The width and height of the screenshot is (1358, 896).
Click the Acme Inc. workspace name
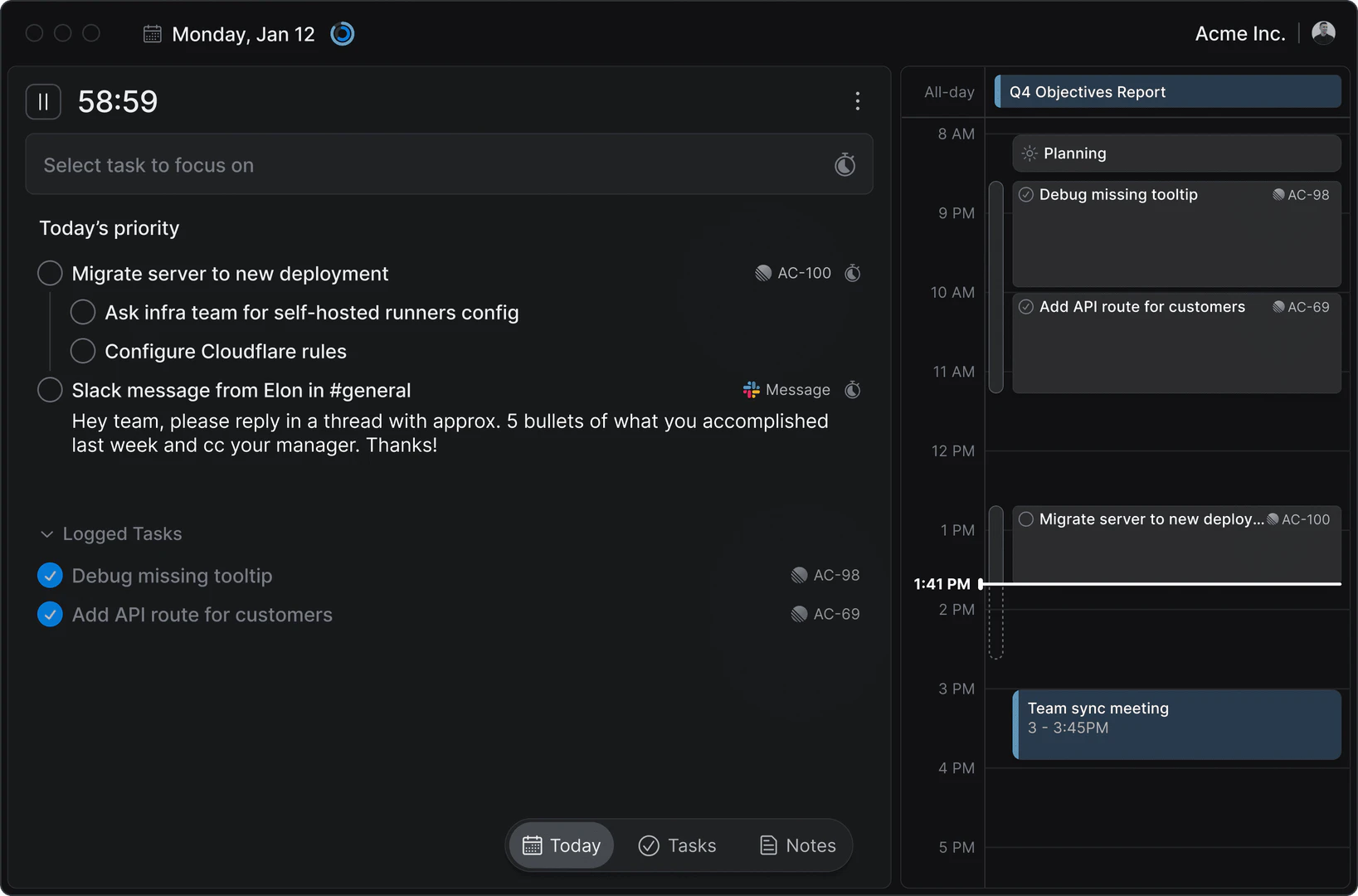pyautogui.click(x=1239, y=33)
